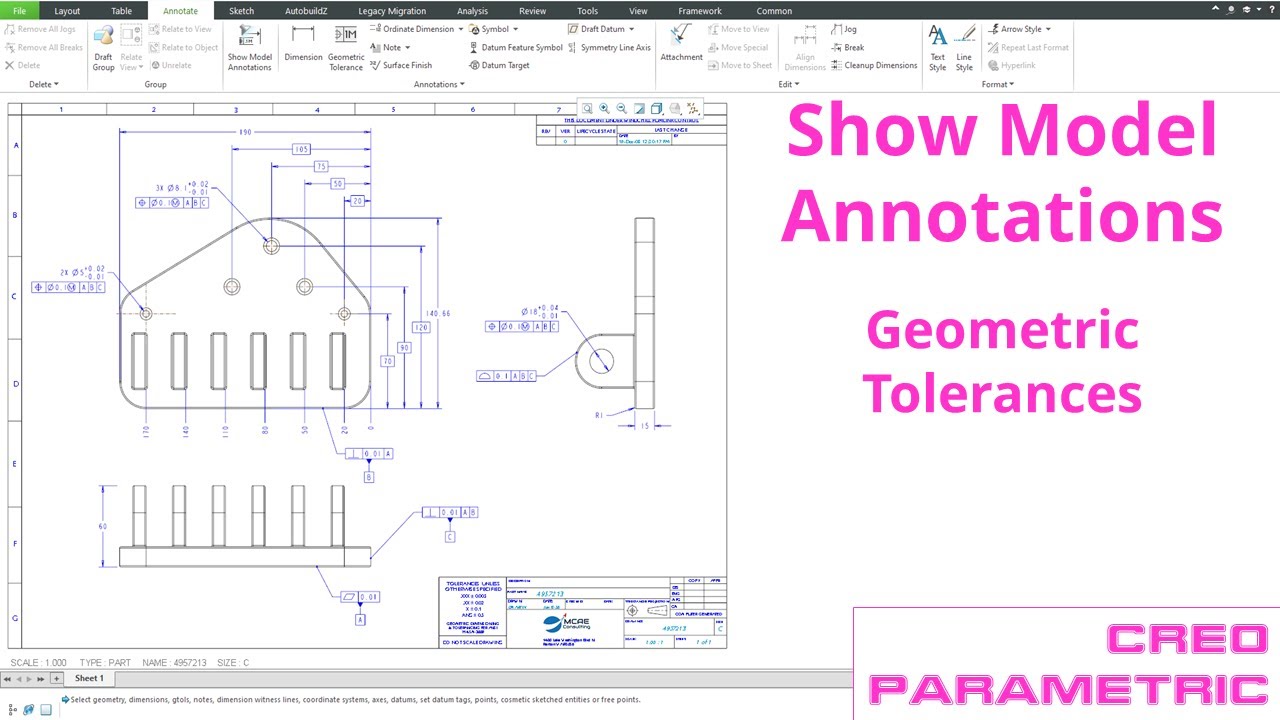Switch to the Sketch tab
This screenshot has width=1280, height=720.
(241, 11)
